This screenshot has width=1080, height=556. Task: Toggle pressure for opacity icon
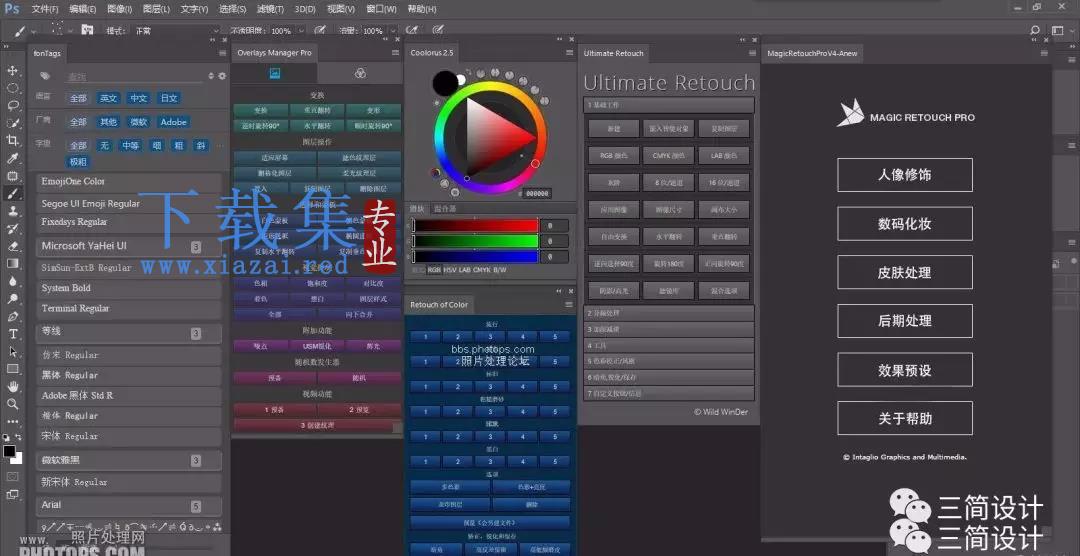click(320, 30)
